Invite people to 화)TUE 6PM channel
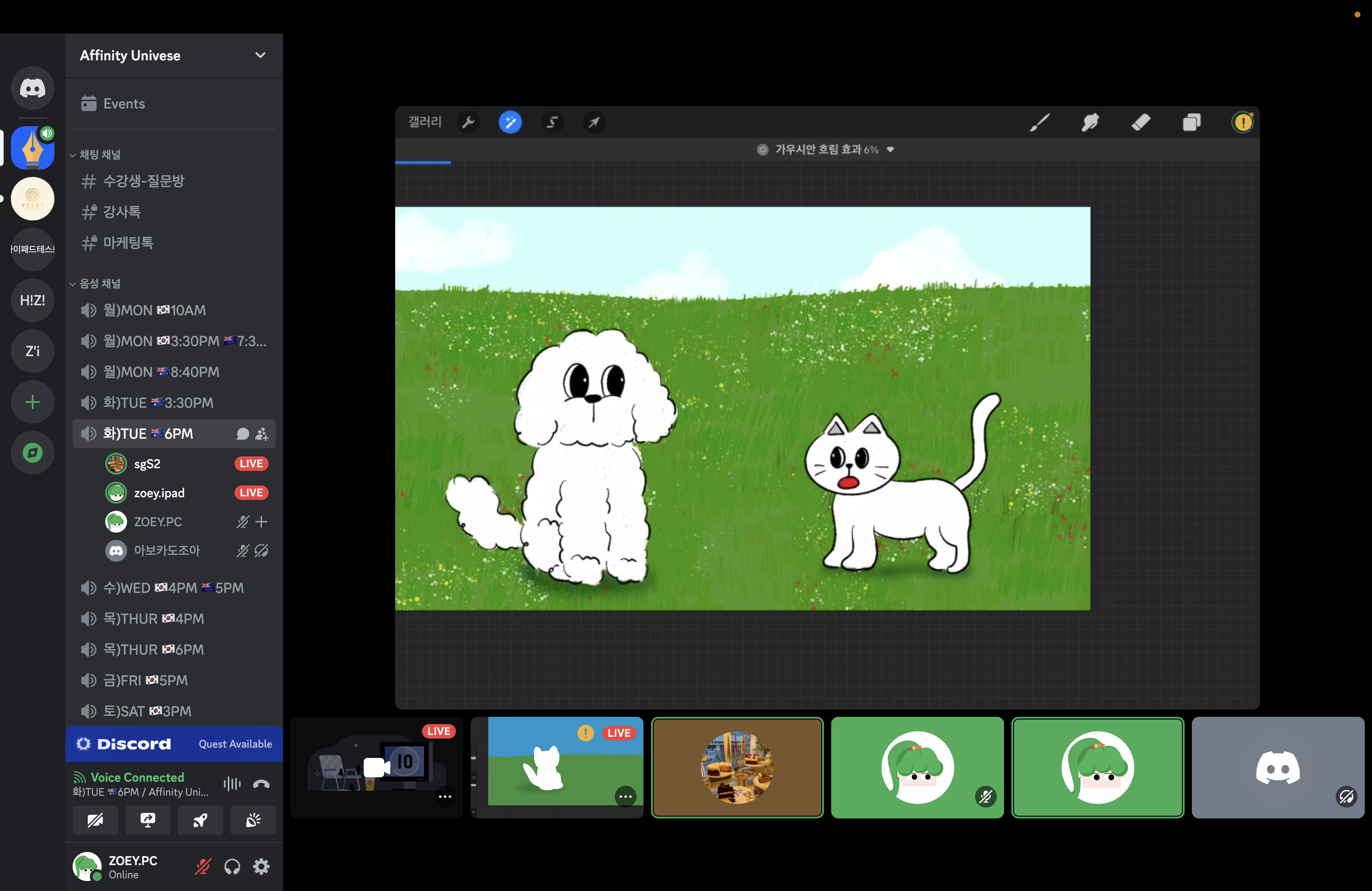 (x=262, y=434)
